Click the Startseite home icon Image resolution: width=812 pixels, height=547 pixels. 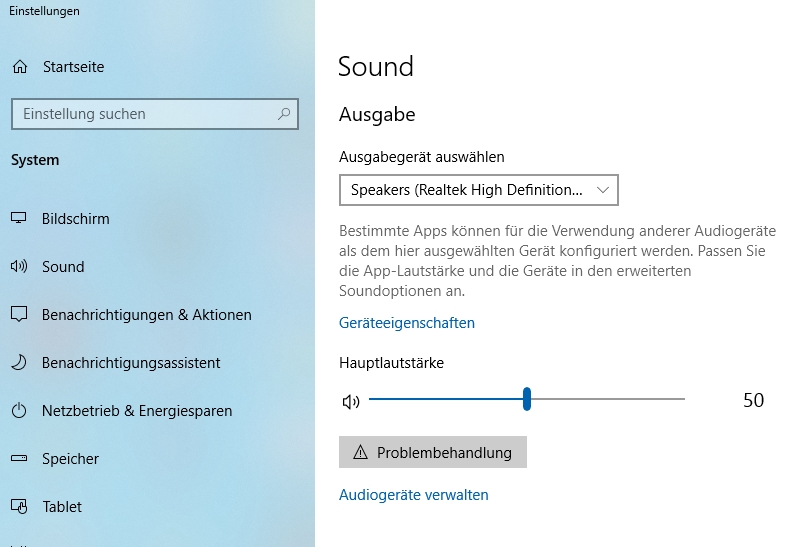click(20, 67)
